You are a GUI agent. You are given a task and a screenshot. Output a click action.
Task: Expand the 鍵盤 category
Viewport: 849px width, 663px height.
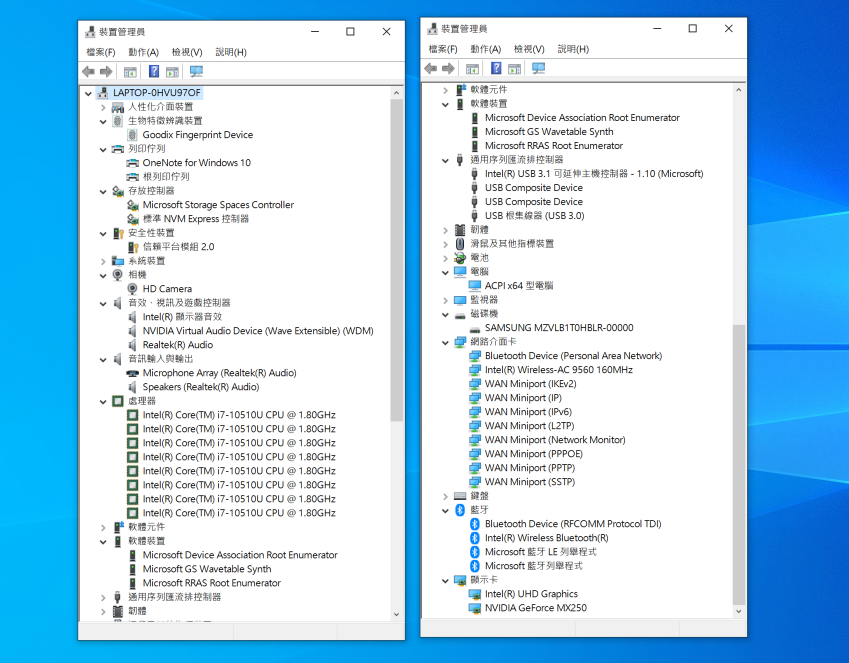[445, 496]
